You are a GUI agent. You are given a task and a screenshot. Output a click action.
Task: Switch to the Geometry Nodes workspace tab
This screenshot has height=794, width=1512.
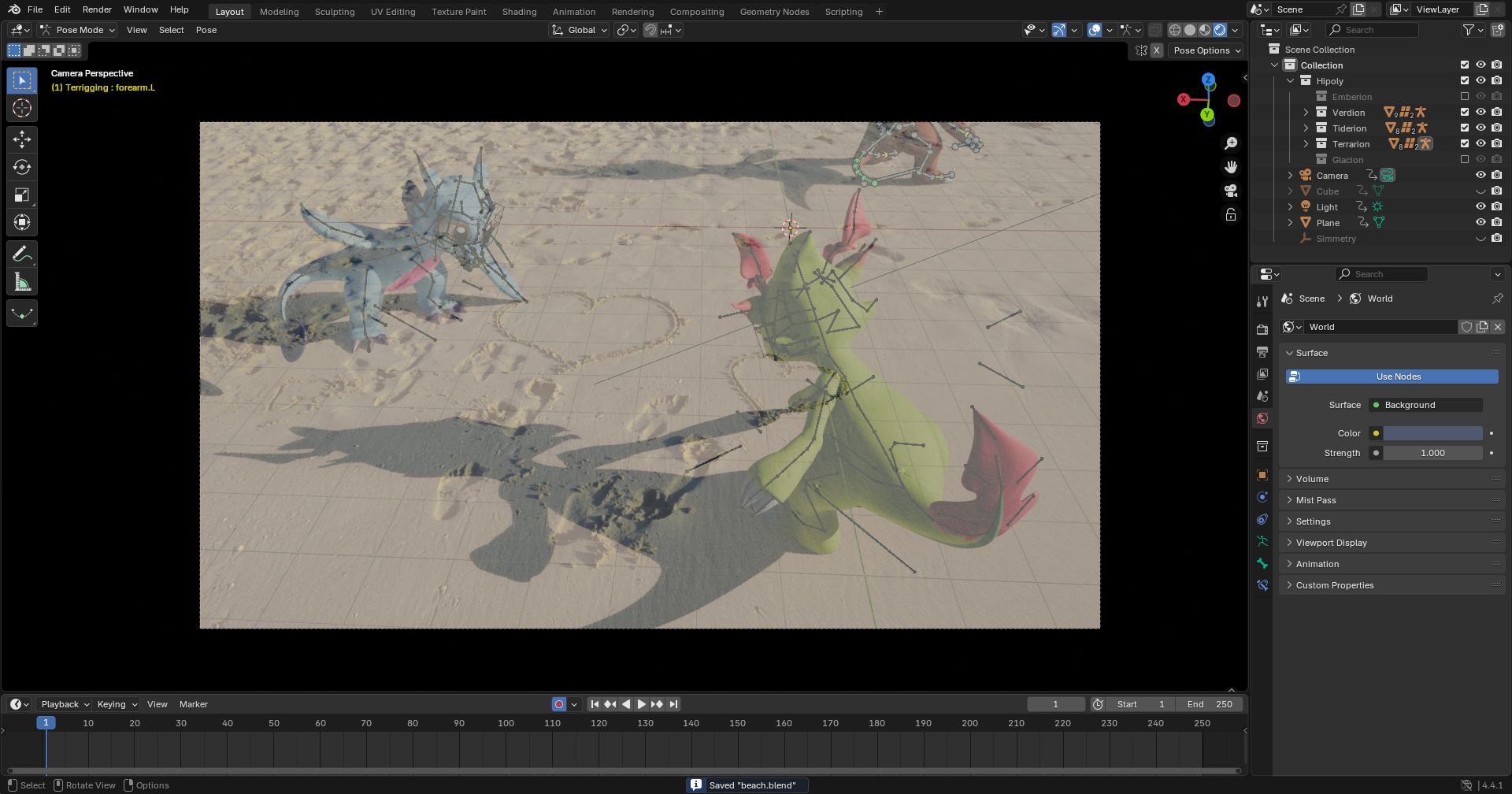[774, 12]
